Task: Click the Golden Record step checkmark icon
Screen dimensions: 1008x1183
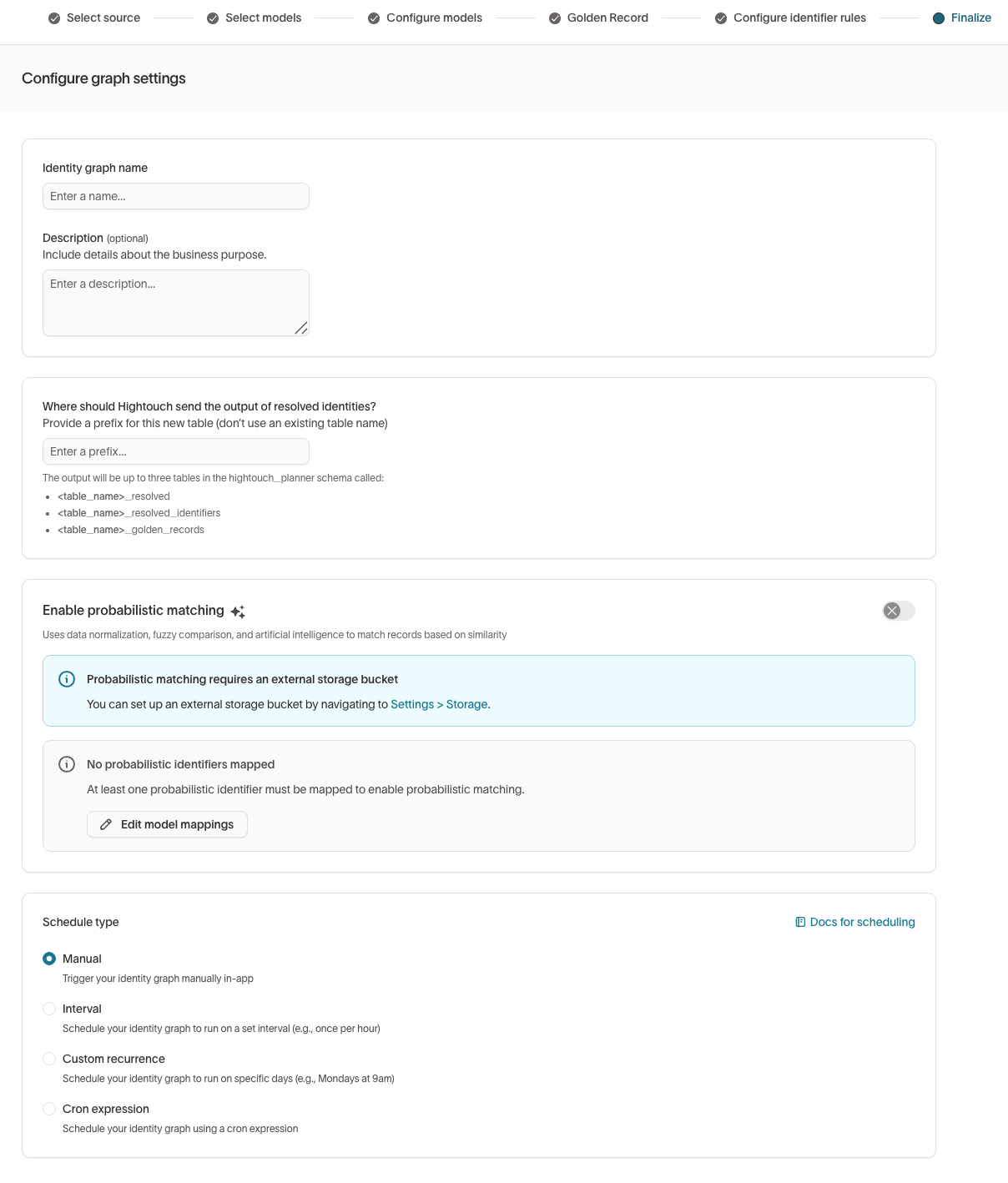Action: (x=555, y=18)
